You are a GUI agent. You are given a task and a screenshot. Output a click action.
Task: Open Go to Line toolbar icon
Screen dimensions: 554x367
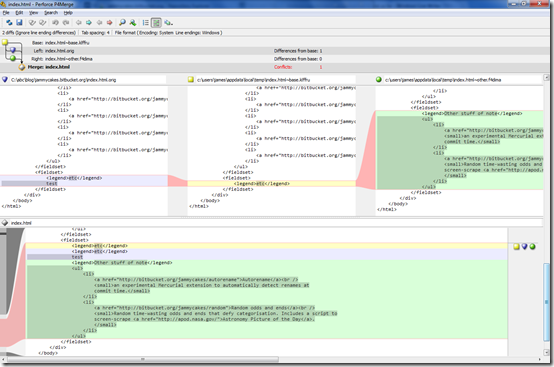[133, 23]
